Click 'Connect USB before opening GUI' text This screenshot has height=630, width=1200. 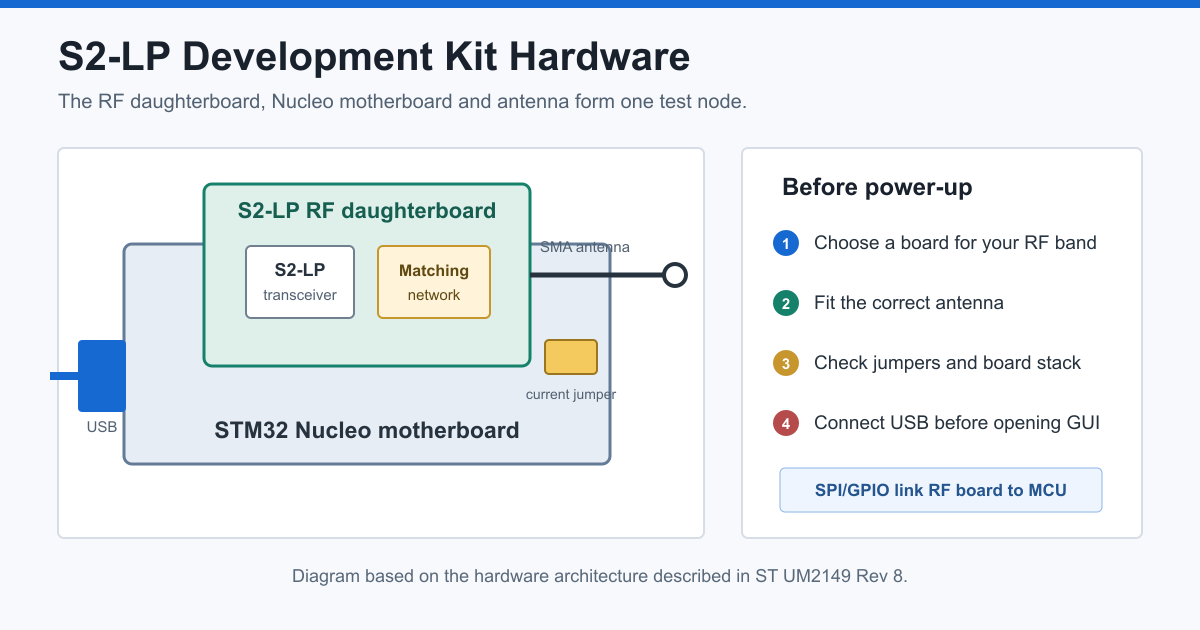(x=957, y=423)
